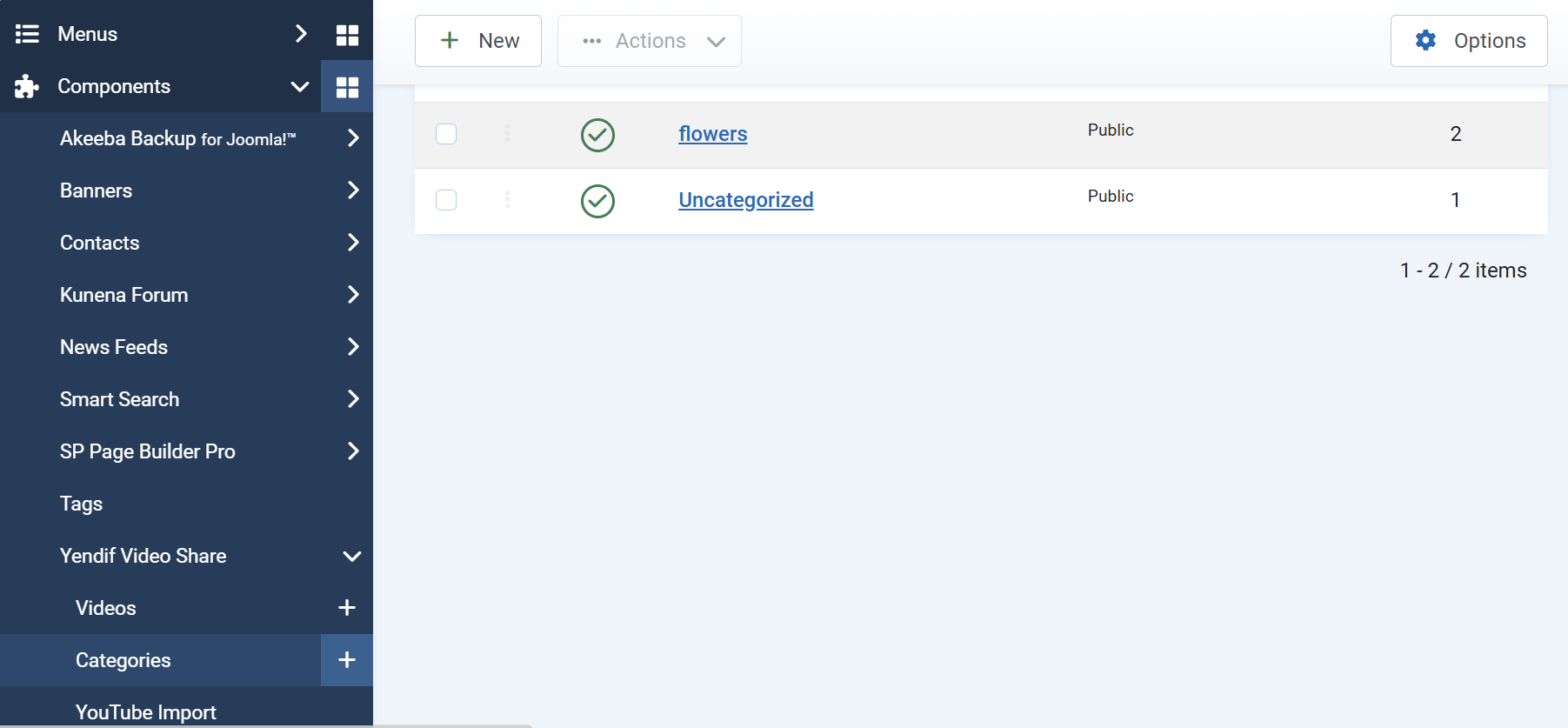Open the Uncategorized category link

[x=746, y=200]
